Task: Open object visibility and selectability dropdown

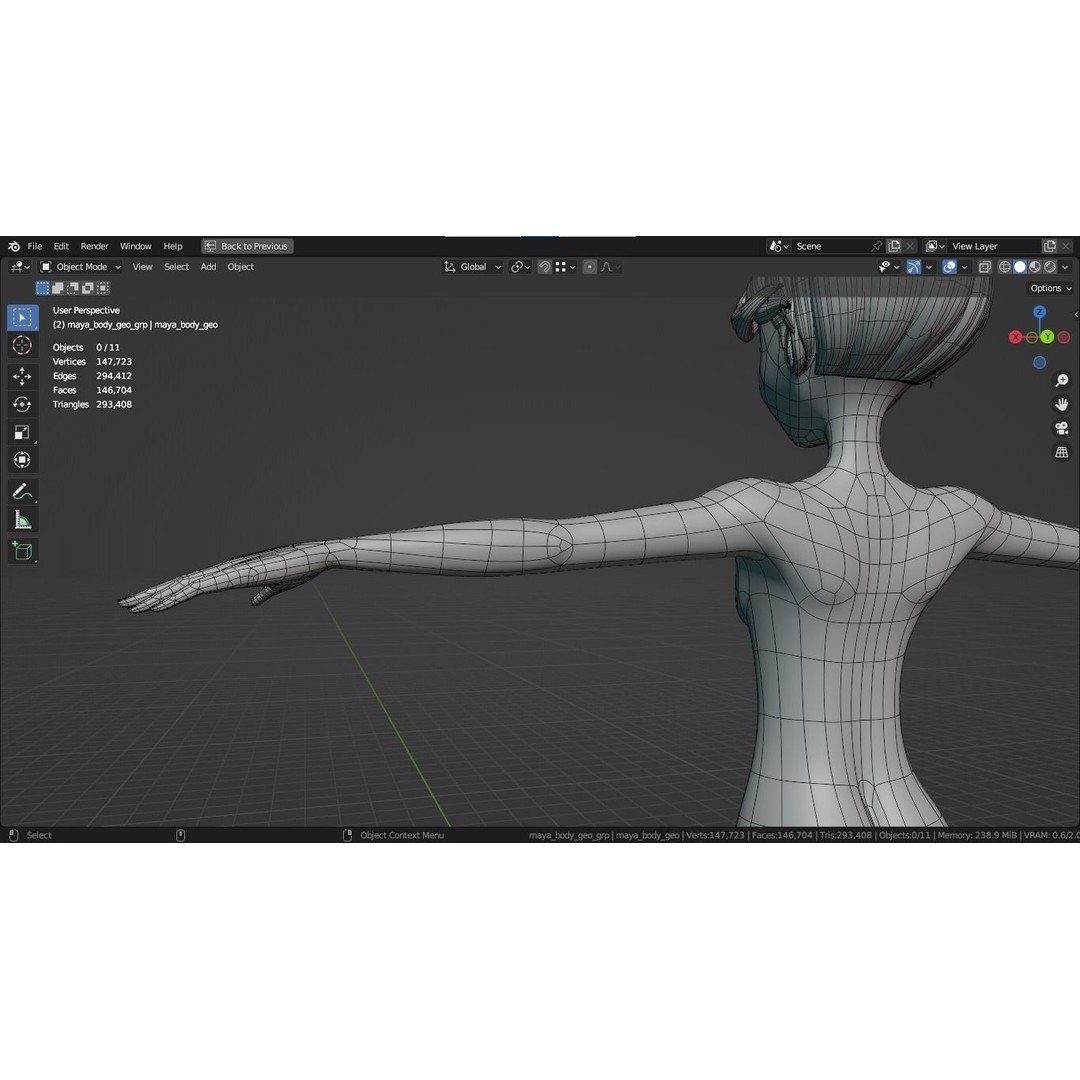Action: (x=889, y=267)
